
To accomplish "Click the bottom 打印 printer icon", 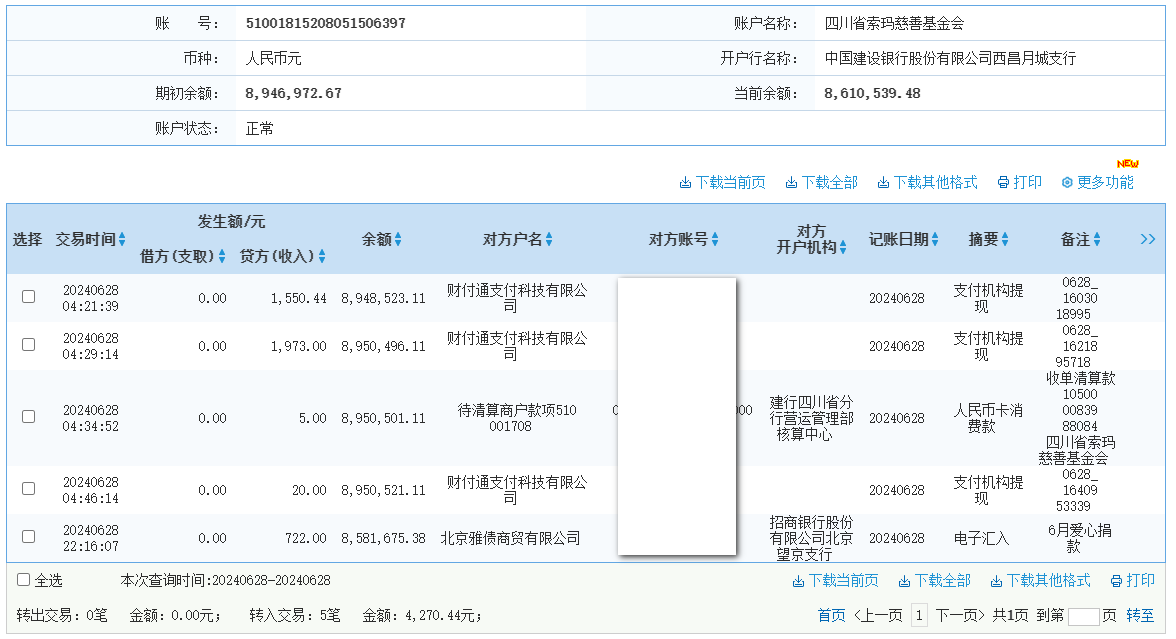I will [1117, 581].
